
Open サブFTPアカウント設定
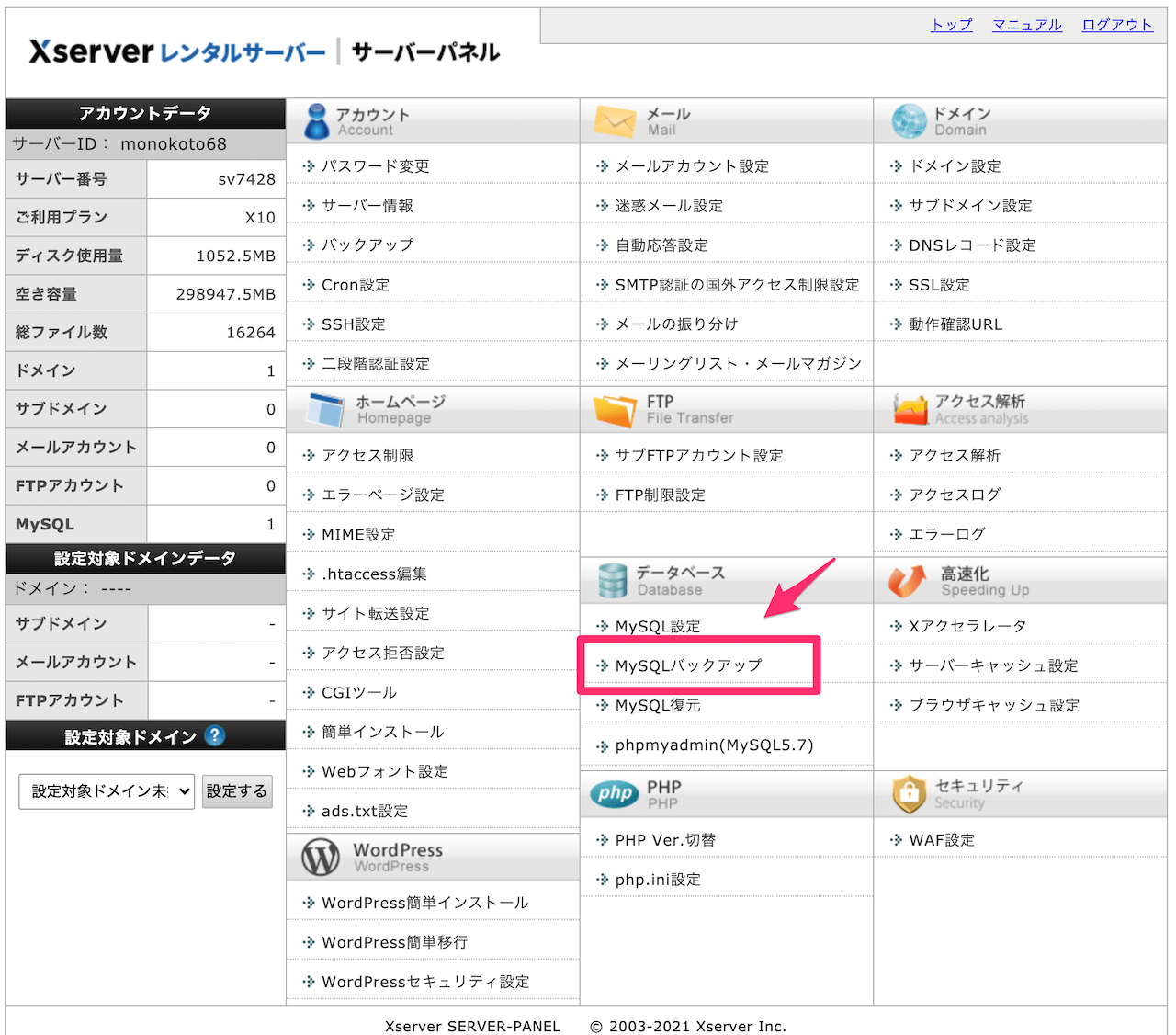[699, 456]
